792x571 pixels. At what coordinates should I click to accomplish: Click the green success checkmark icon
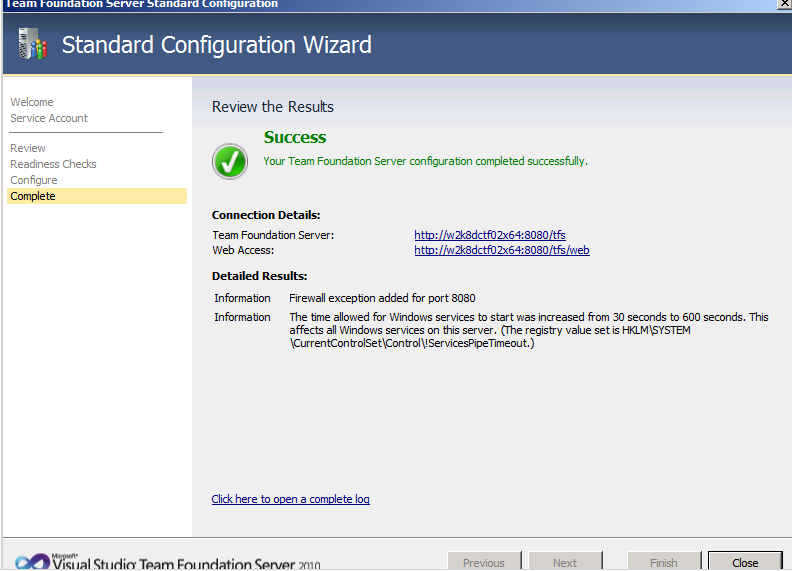230,162
